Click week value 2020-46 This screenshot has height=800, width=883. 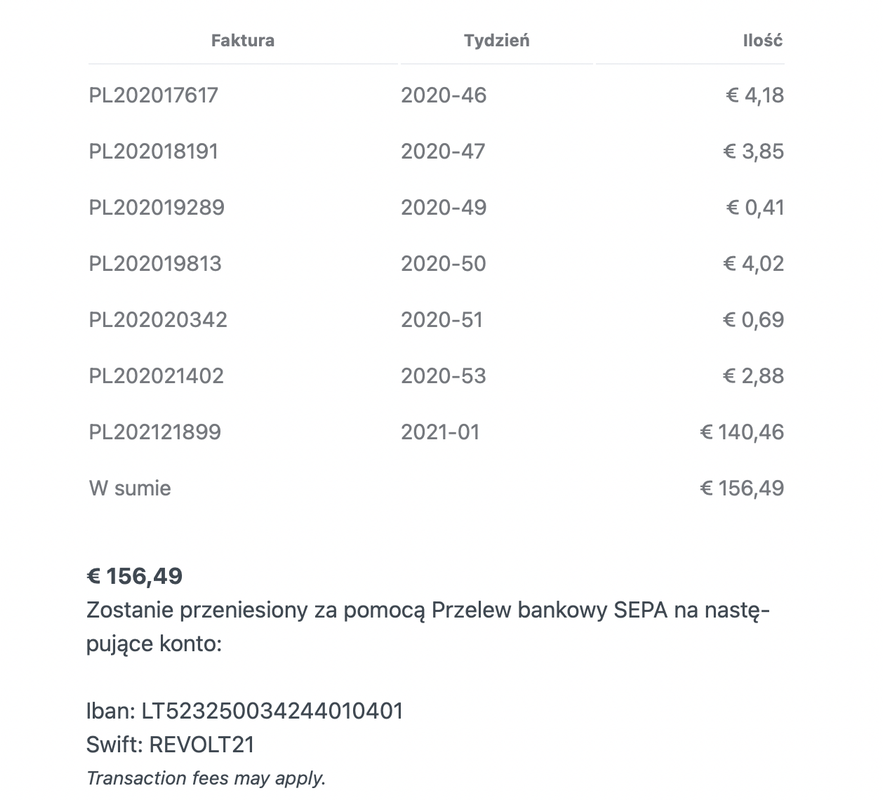[444, 95]
